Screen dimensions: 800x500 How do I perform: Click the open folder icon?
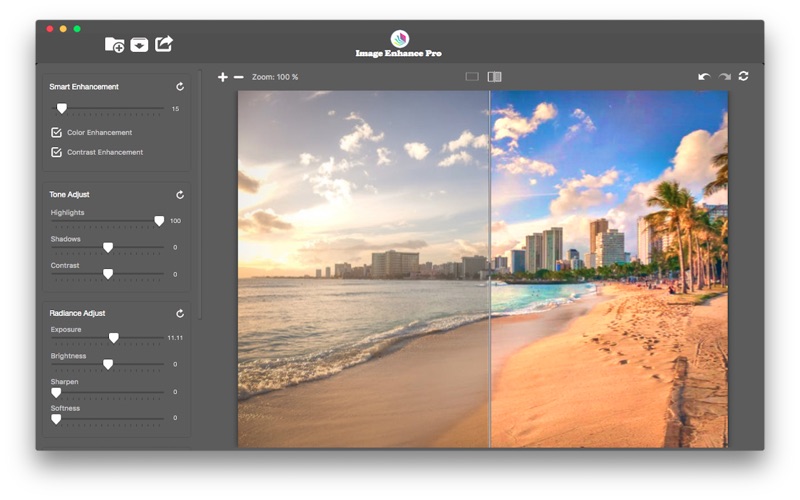114,44
